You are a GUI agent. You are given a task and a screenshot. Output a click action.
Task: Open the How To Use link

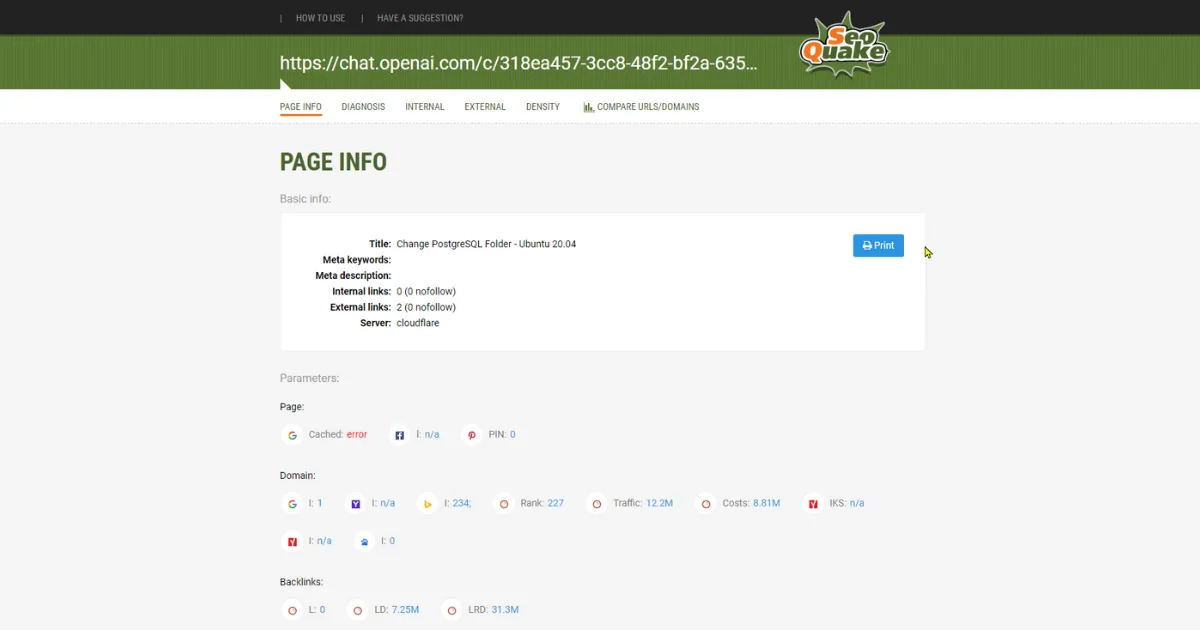[x=320, y=18]
